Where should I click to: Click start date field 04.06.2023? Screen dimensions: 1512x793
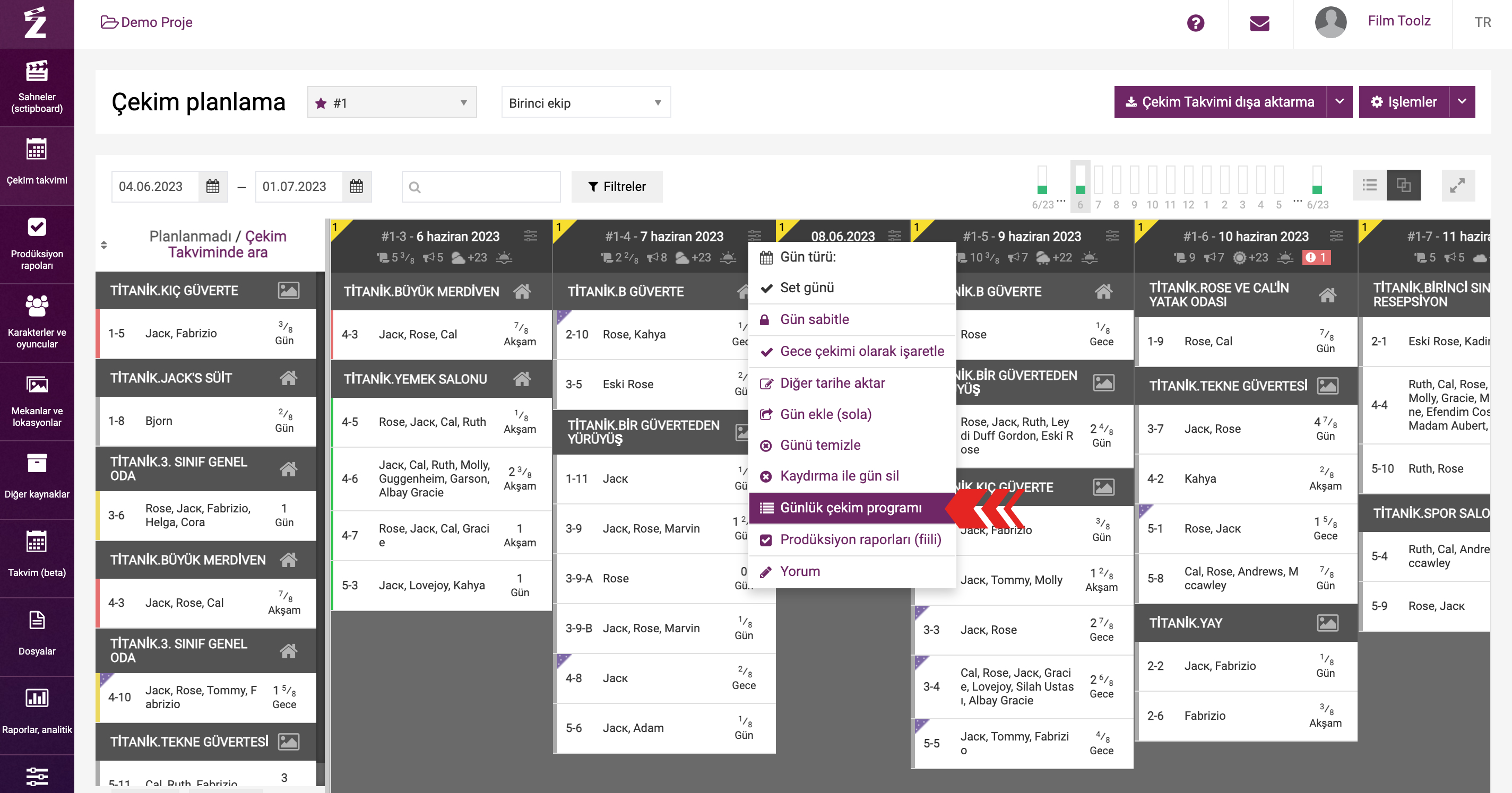pyautogui.click(x=155, y=187)
